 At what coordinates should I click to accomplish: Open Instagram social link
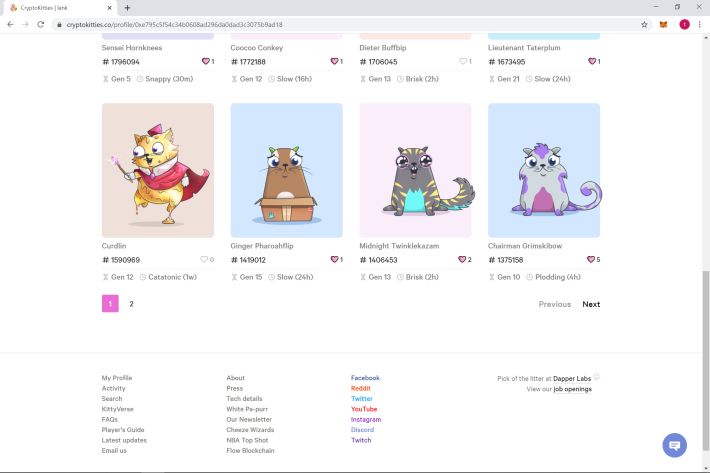click(x=366, y=419)
